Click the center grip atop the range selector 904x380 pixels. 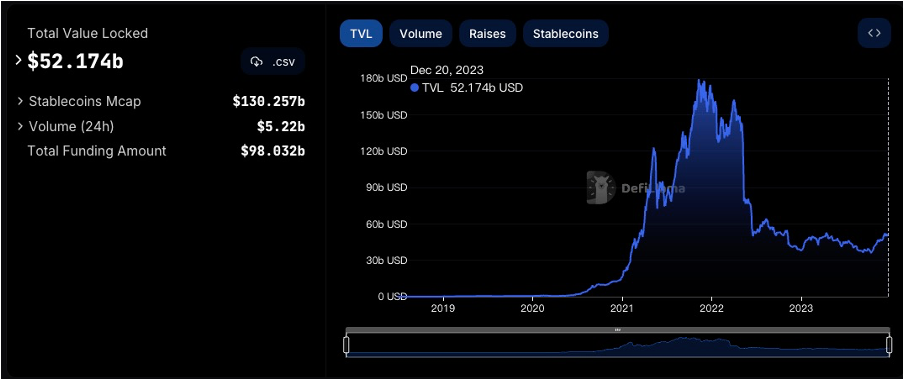click(617, 330)
